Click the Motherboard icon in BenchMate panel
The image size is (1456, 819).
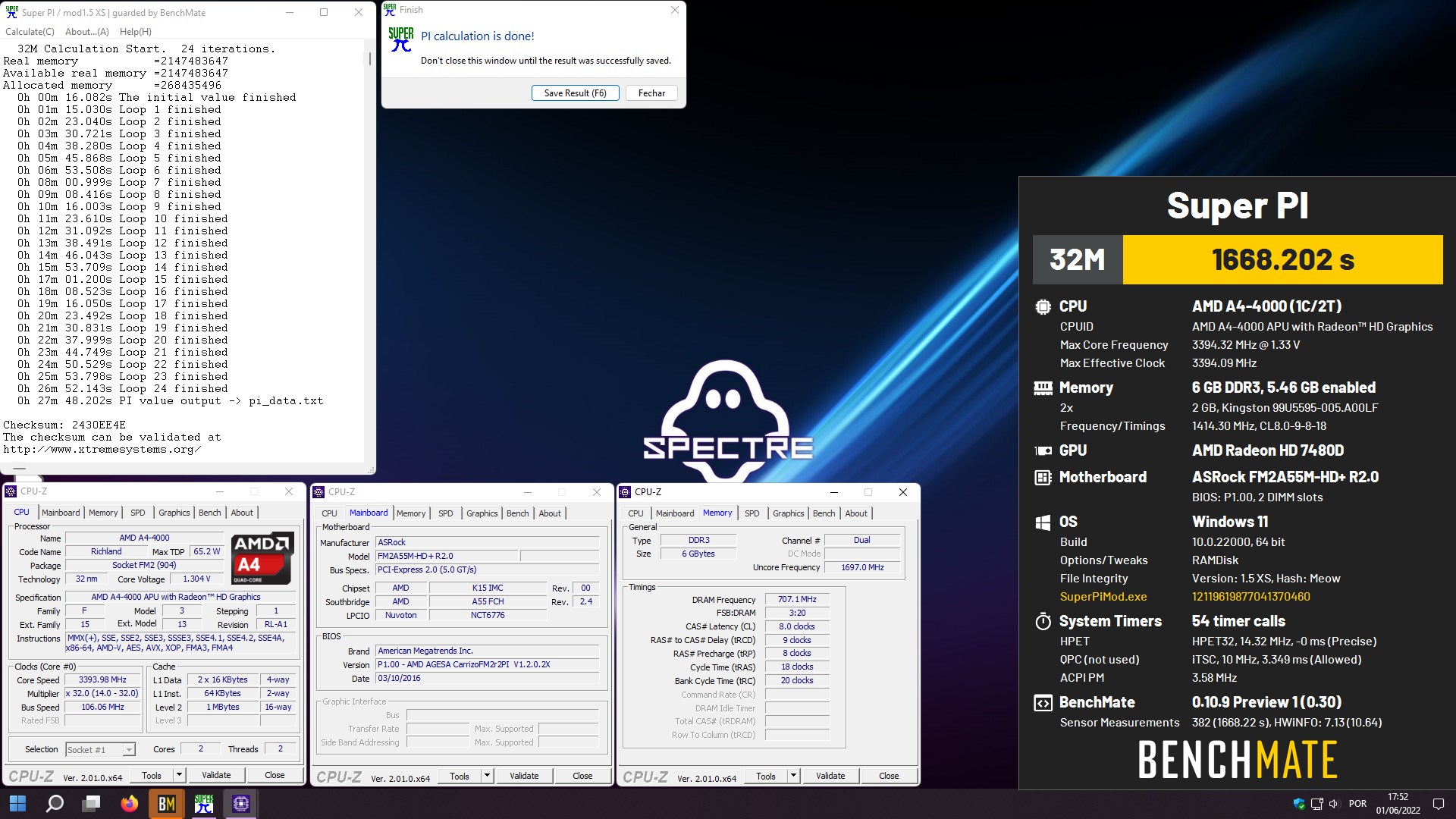(x=1043, y=478)
